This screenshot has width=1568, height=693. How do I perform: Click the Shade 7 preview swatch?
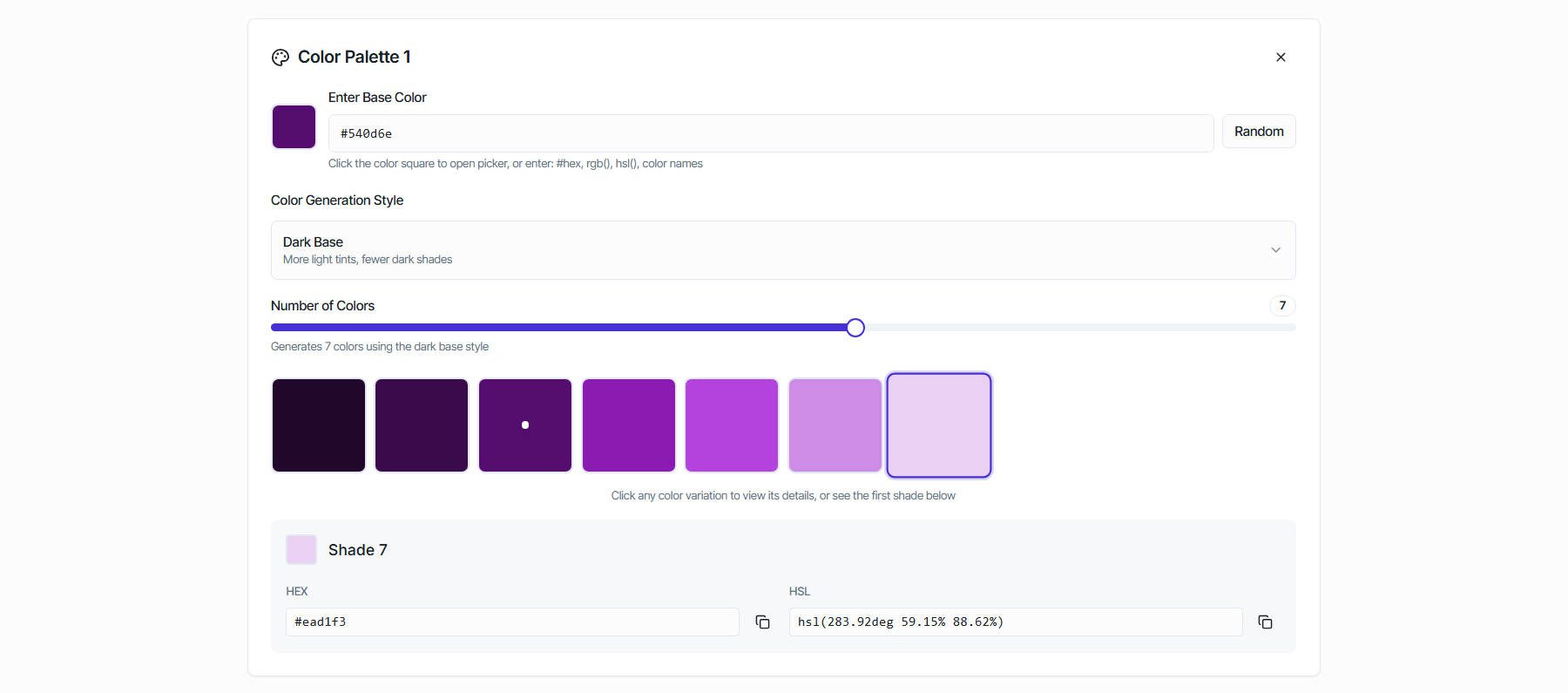click(301, 550)
